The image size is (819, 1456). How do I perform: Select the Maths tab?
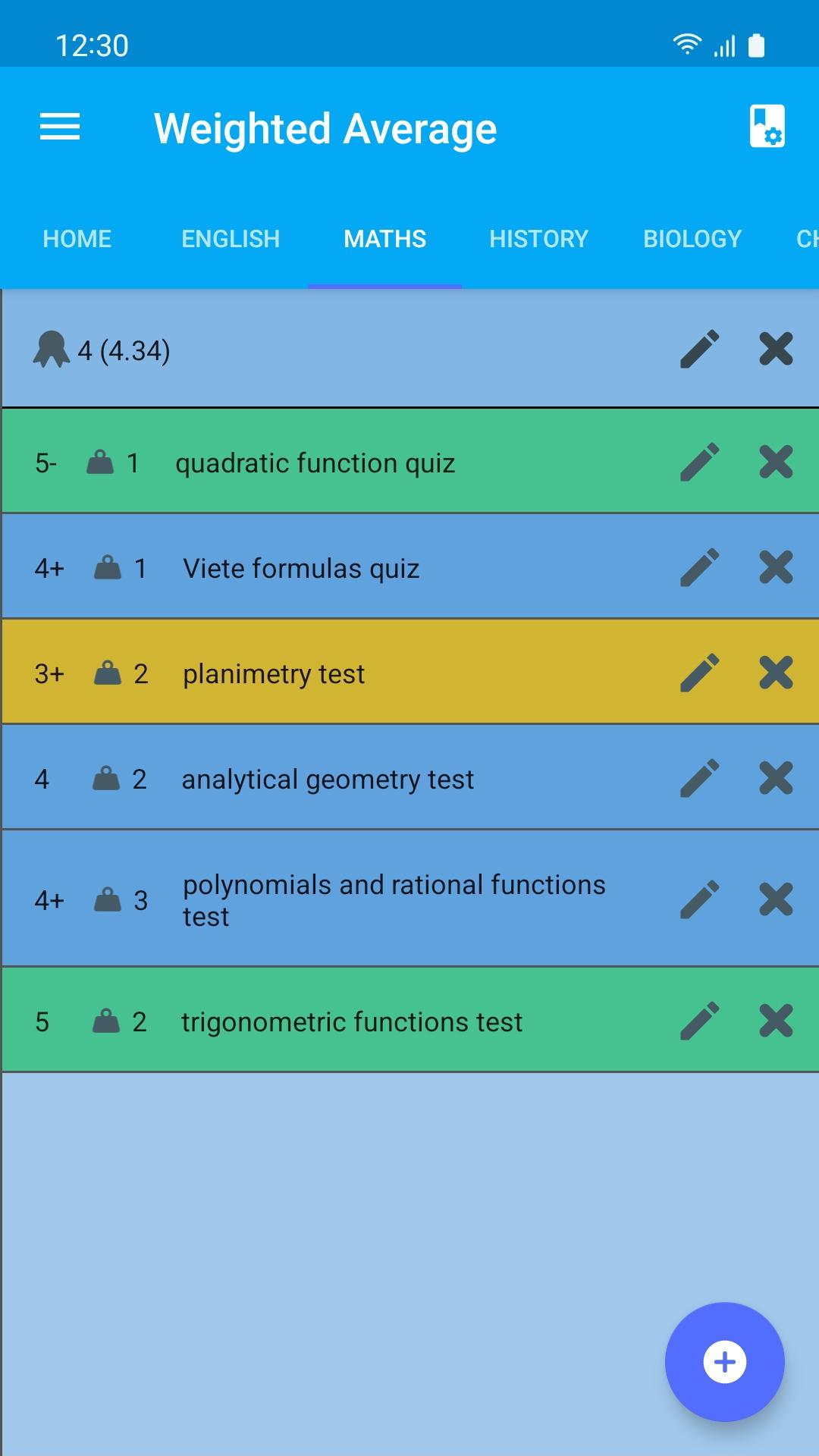[x=384, y=239]
